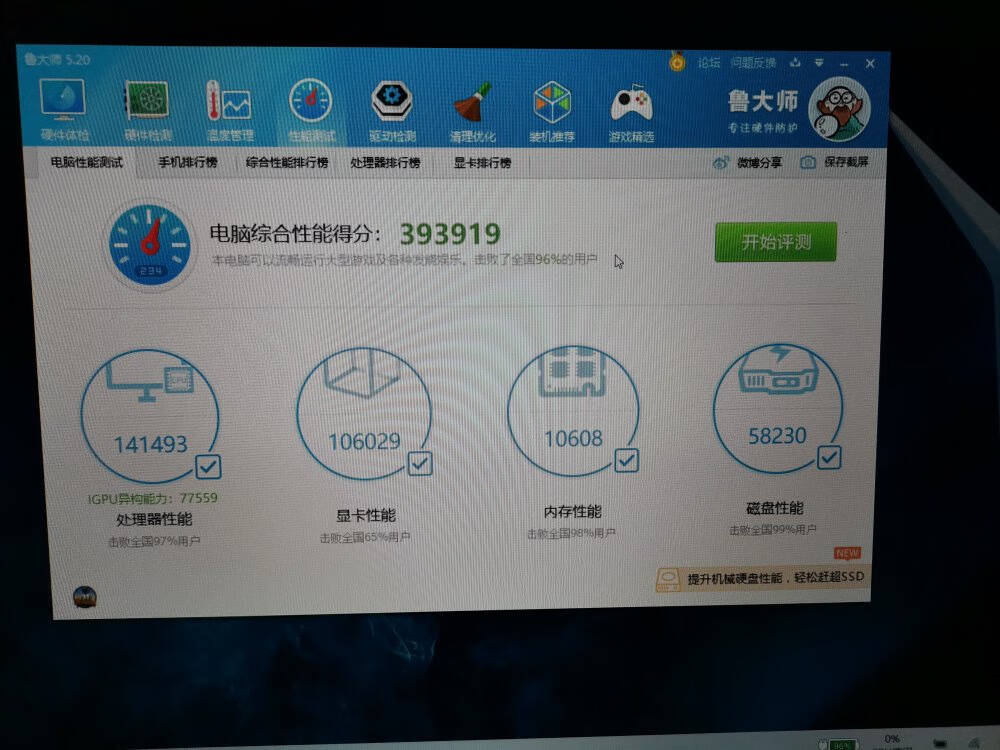
Task: Switch to the 综合性能排行榜 tab
Action: click(x=287, y=163)
